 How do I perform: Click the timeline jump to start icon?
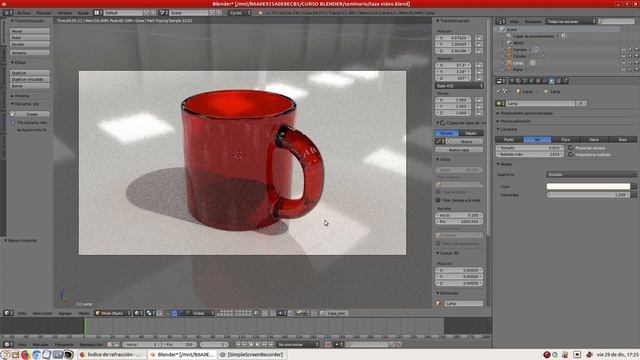coord(238,344)
